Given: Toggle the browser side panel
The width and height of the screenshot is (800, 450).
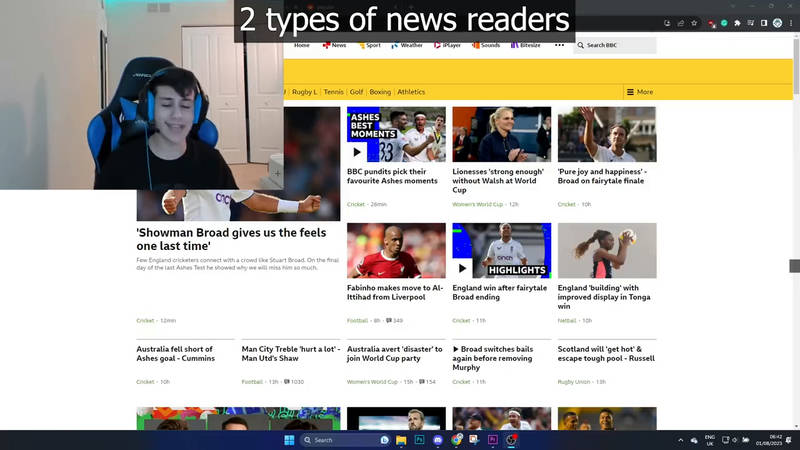Looking at the screenshot, I should 764,23.
